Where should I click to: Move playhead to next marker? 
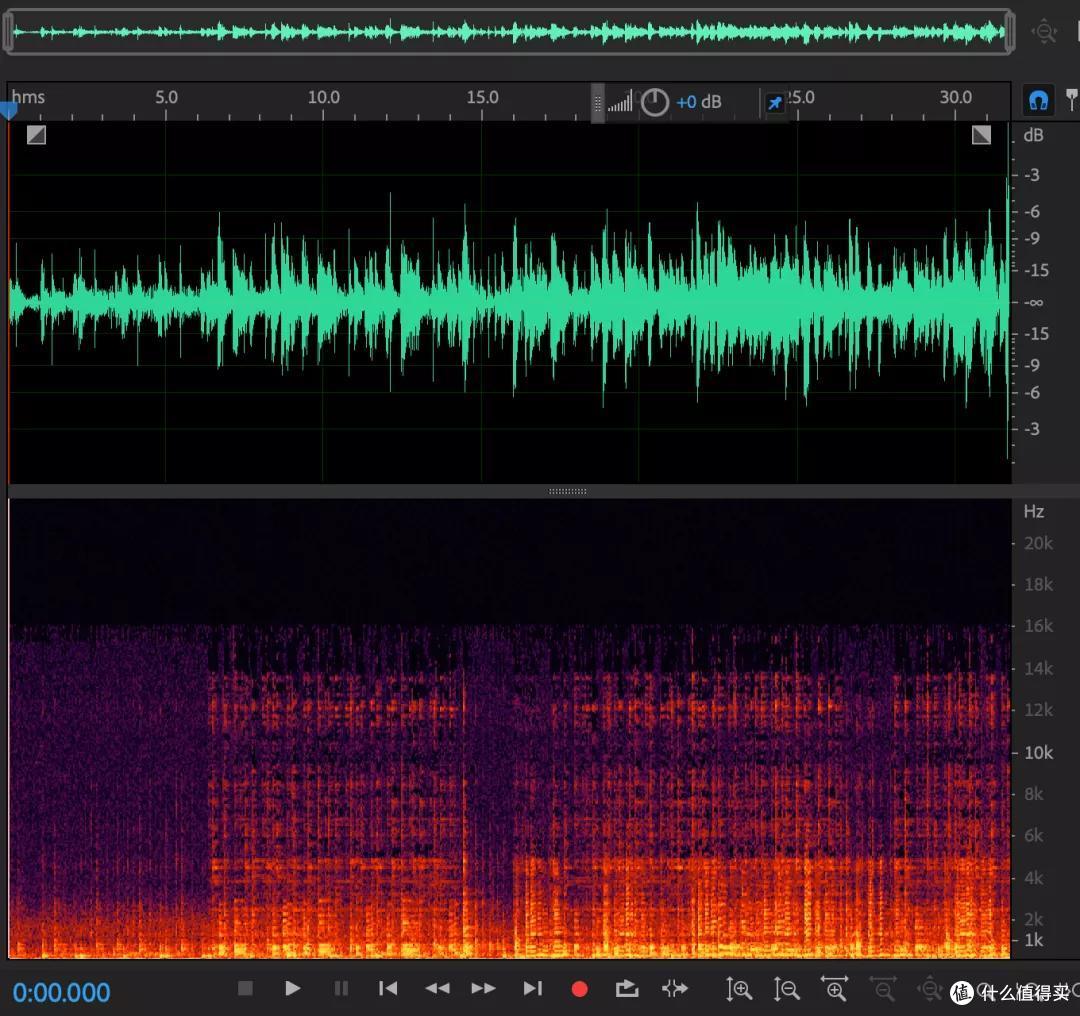point(532,988)
